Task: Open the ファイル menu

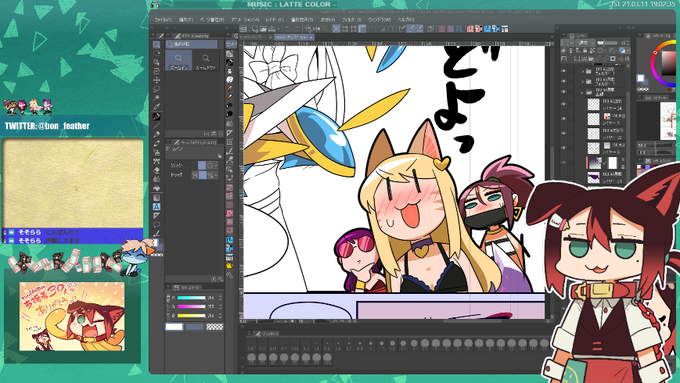Action: point(163,20)
